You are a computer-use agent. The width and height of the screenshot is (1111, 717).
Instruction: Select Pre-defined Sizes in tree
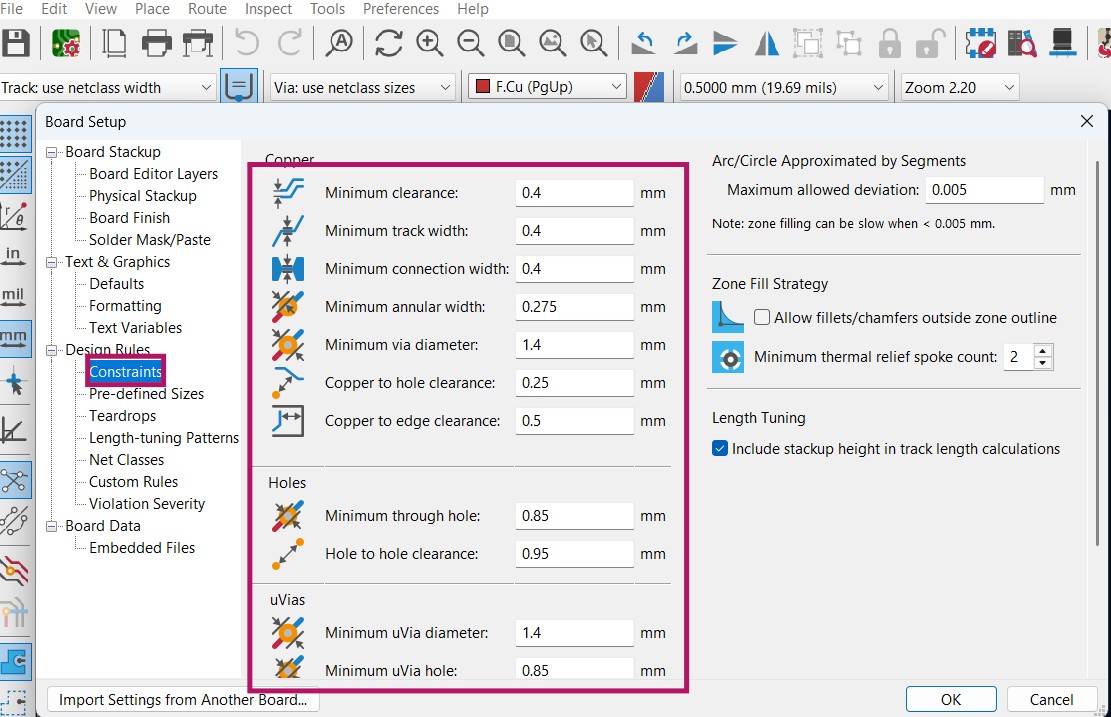(146, 394)
